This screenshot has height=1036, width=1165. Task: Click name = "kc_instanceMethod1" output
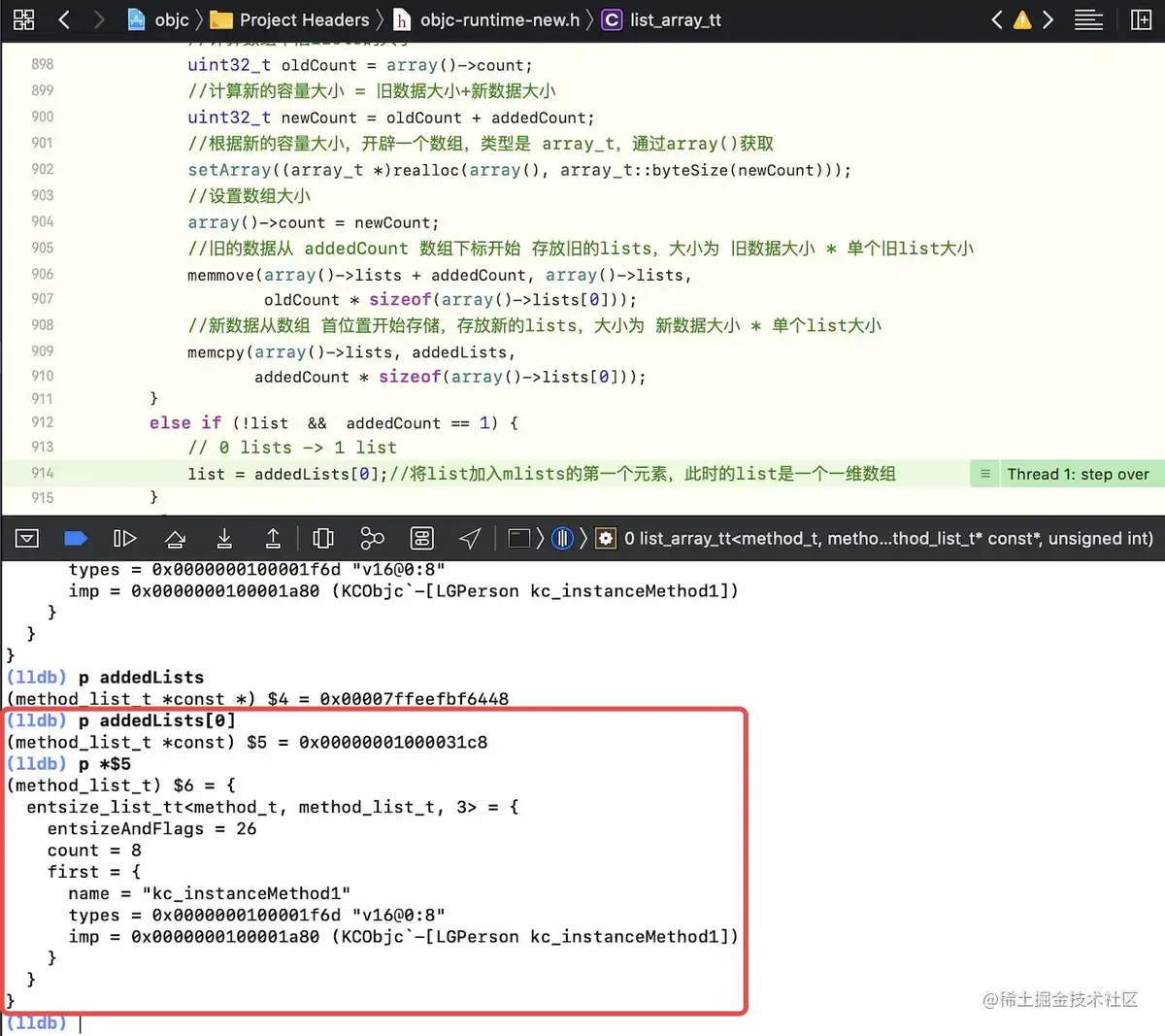210,894
